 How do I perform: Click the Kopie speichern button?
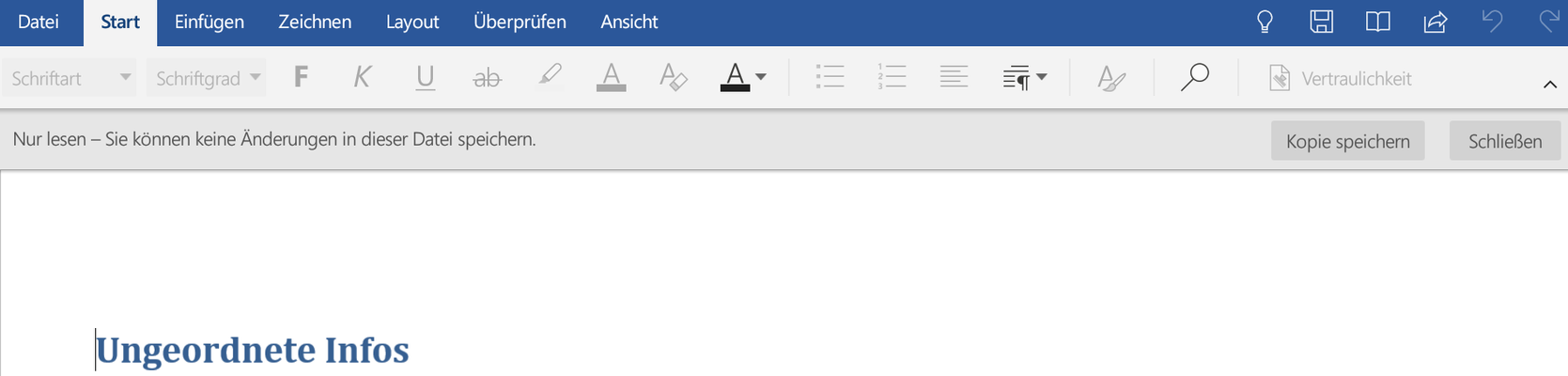(x=1347, y=141)
